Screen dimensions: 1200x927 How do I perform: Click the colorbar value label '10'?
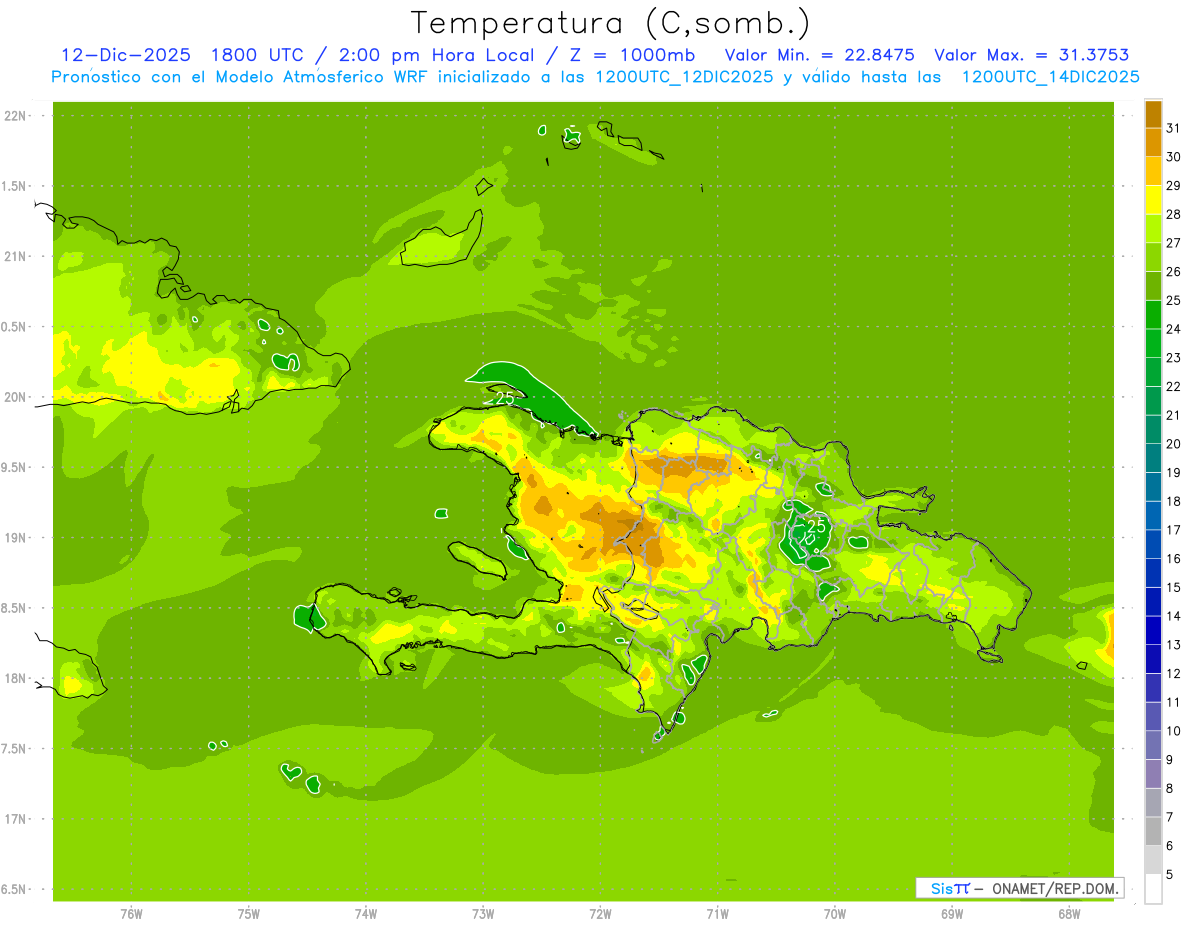[1174, 731]
